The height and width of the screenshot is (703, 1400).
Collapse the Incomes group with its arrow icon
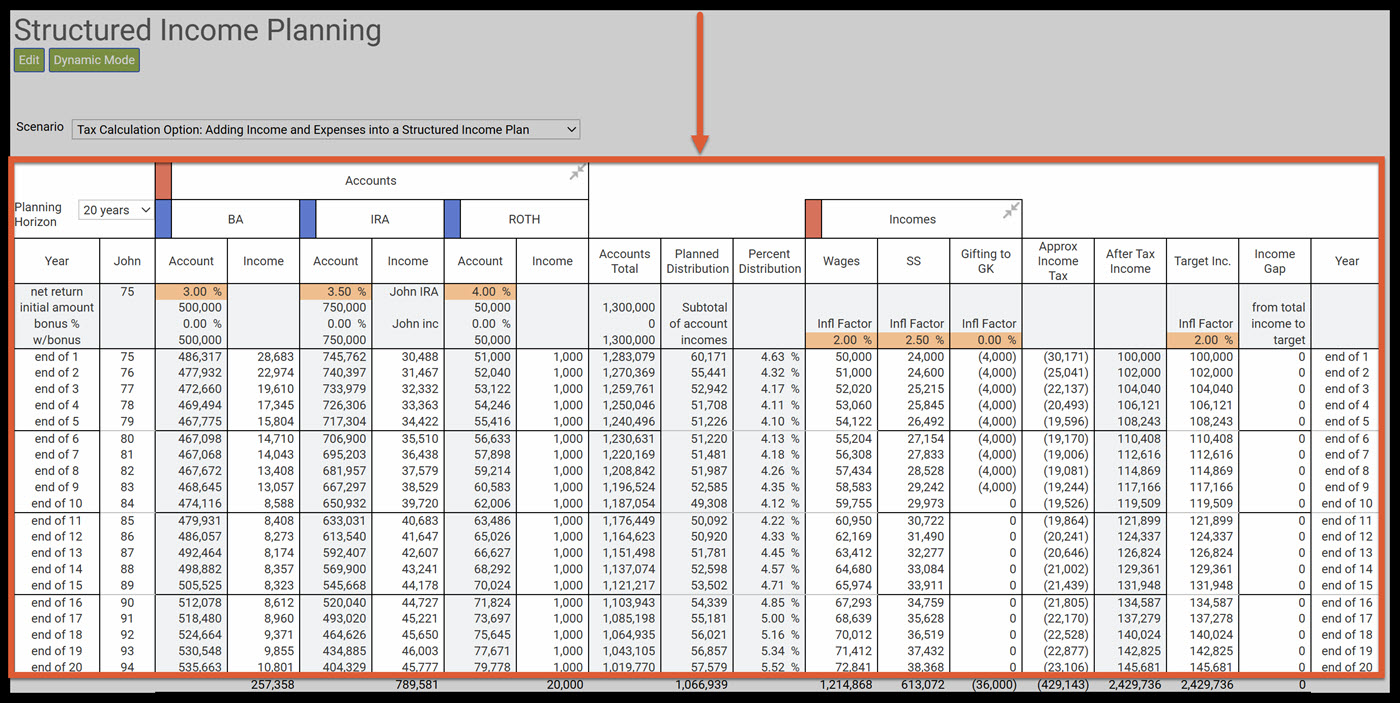(1011, 210)
